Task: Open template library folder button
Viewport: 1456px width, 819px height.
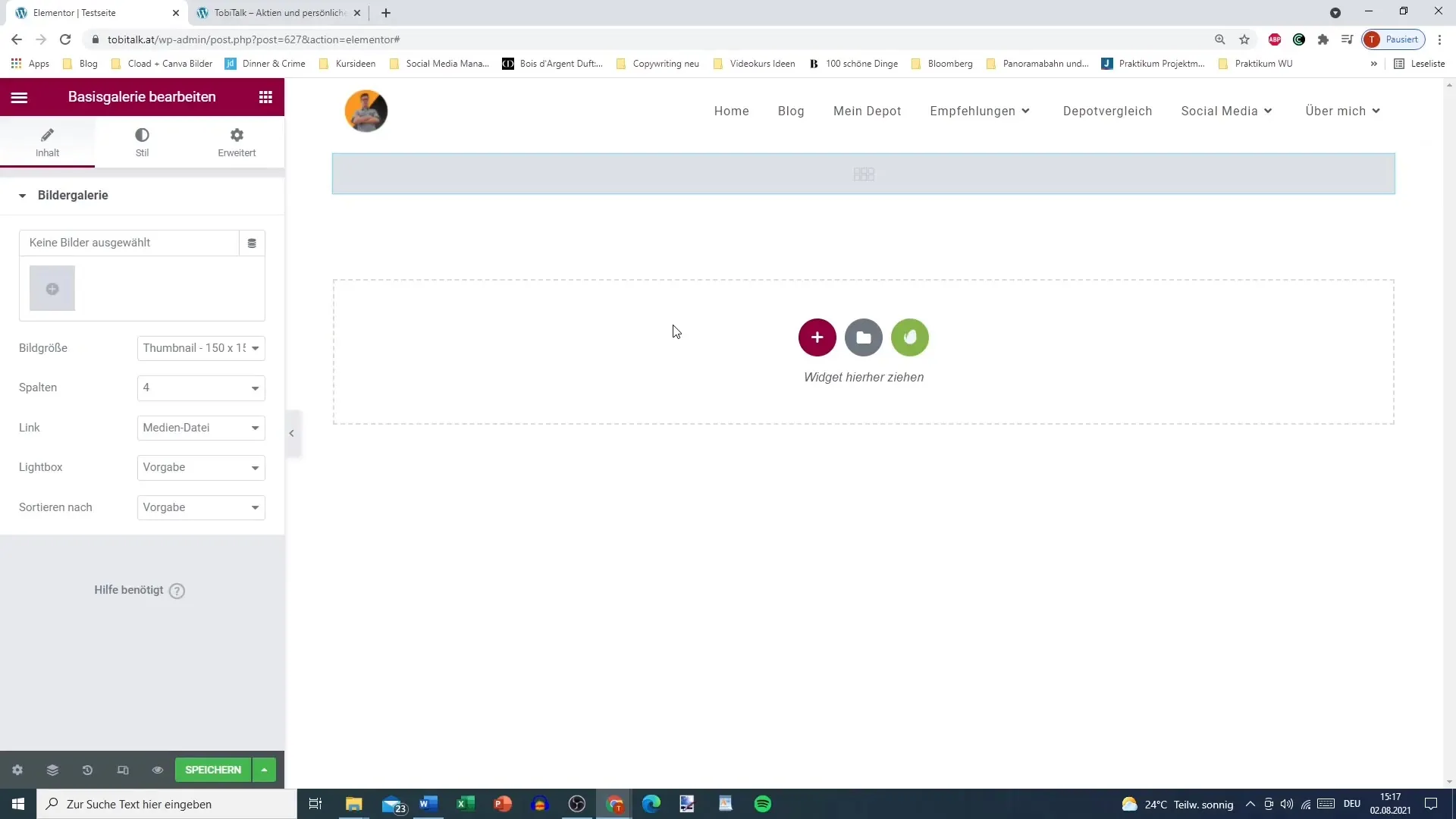Action: tap(864, 337)
